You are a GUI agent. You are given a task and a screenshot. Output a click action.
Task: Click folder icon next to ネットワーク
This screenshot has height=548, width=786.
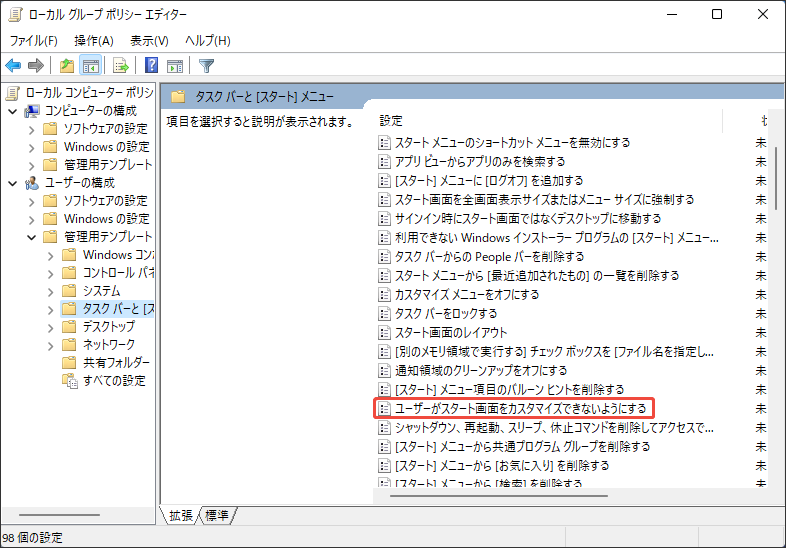[69, 345]
